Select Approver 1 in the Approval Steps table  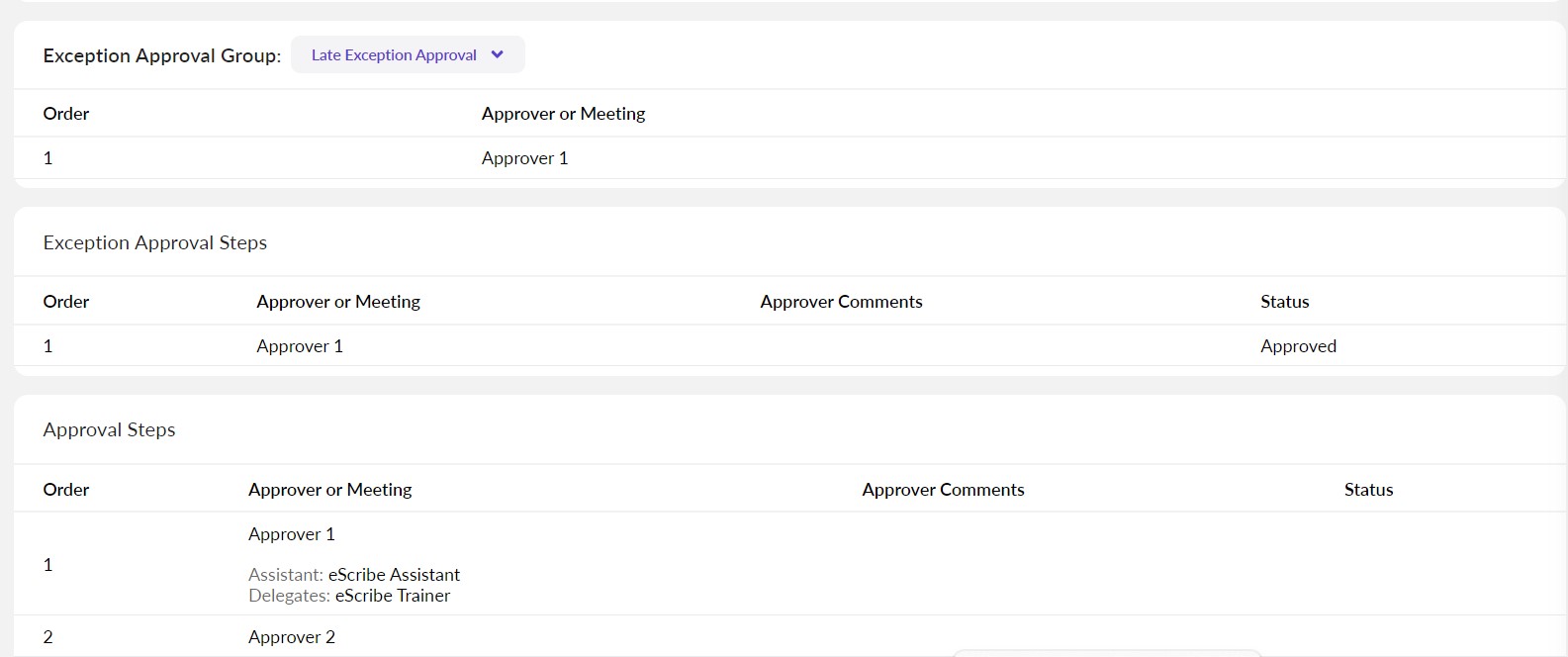pos(292,534)
